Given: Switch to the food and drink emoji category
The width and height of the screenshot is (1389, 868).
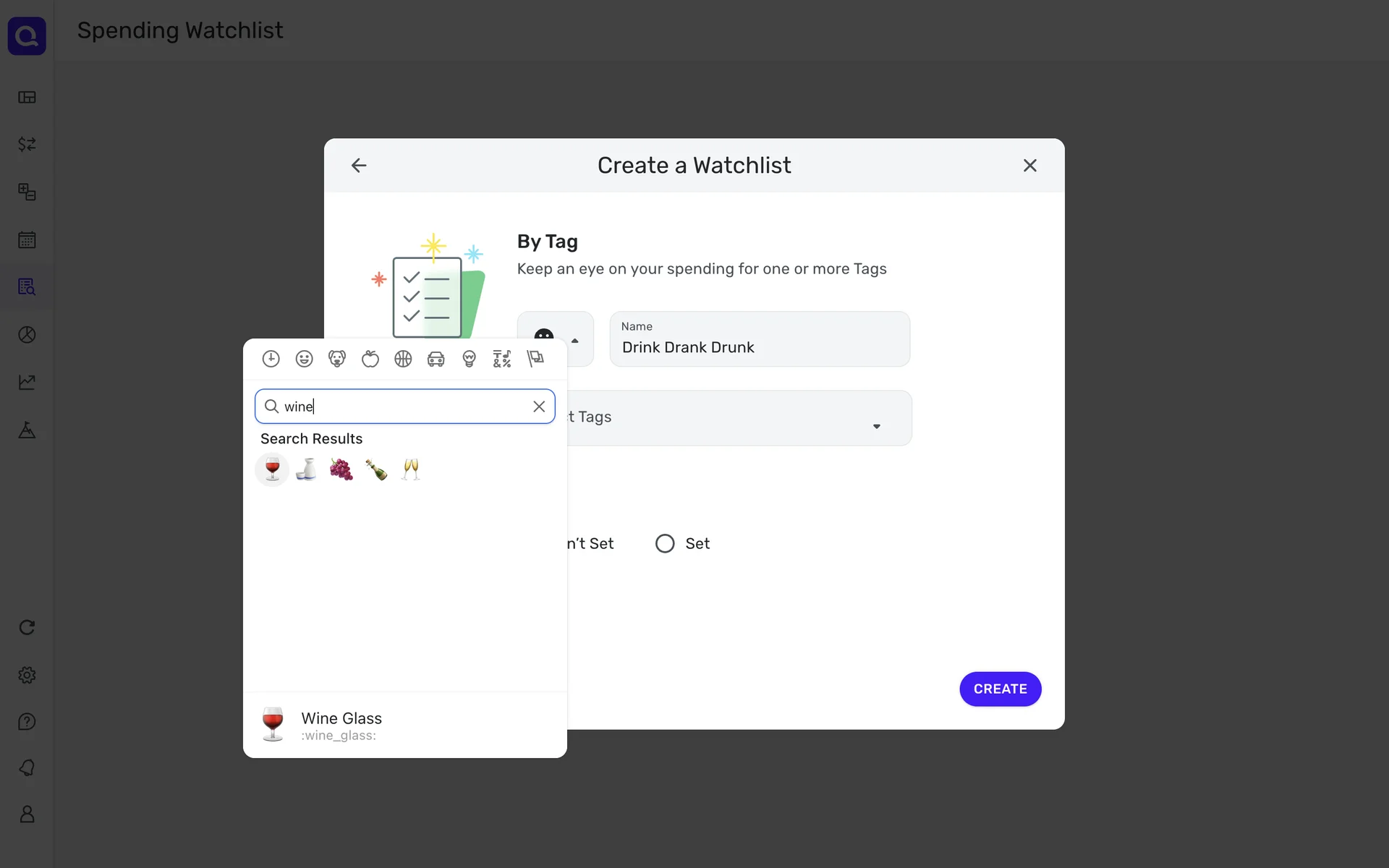Looking at the screenshot, I should tap(370, 359).
